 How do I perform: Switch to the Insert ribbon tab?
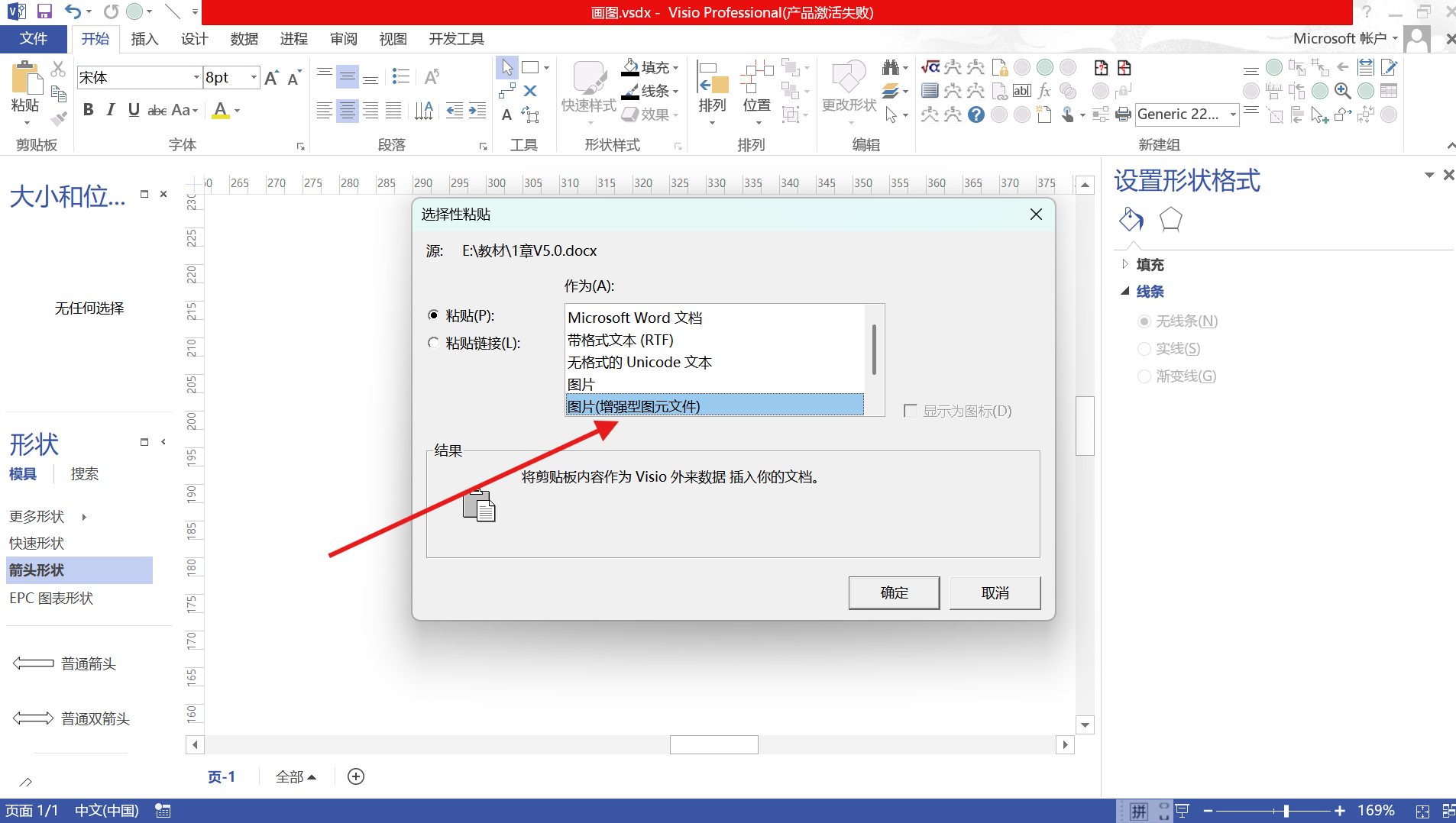coord(144,39)
